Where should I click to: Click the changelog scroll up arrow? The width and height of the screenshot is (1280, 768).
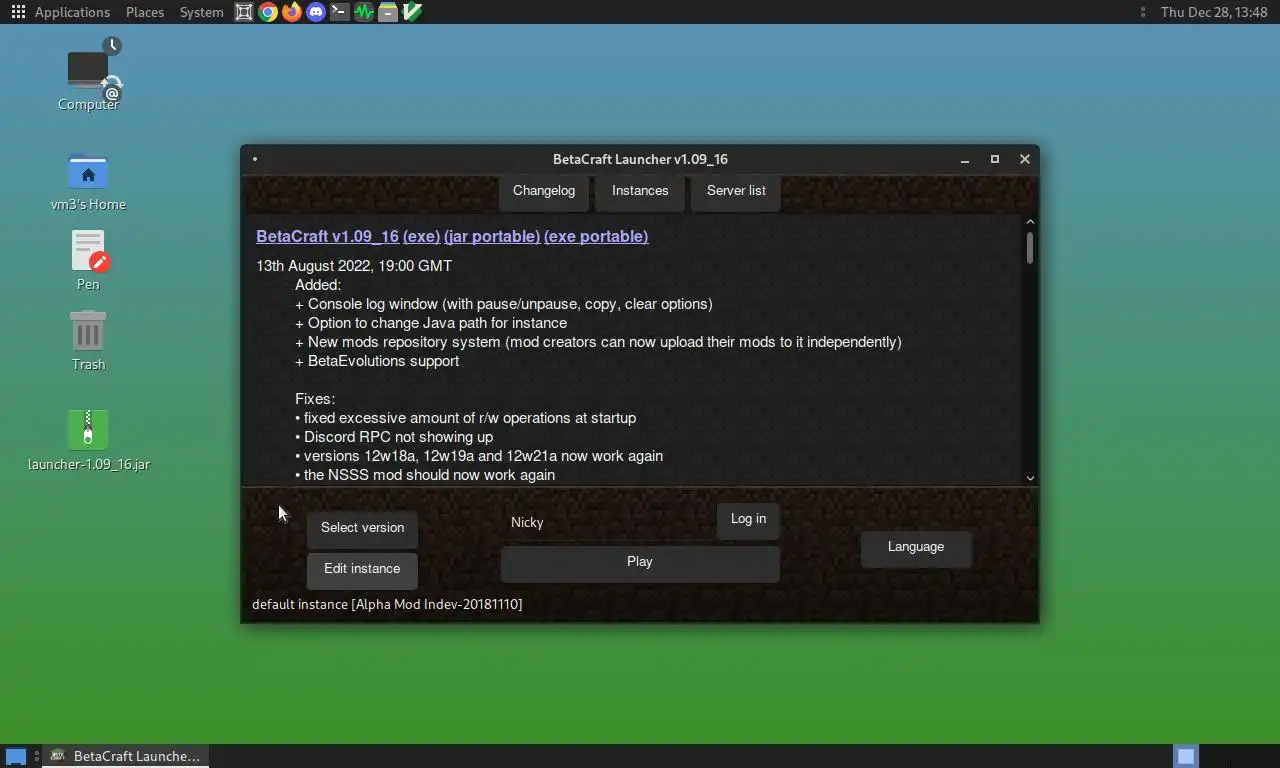pyautogui.click(x=1030, y=222)
